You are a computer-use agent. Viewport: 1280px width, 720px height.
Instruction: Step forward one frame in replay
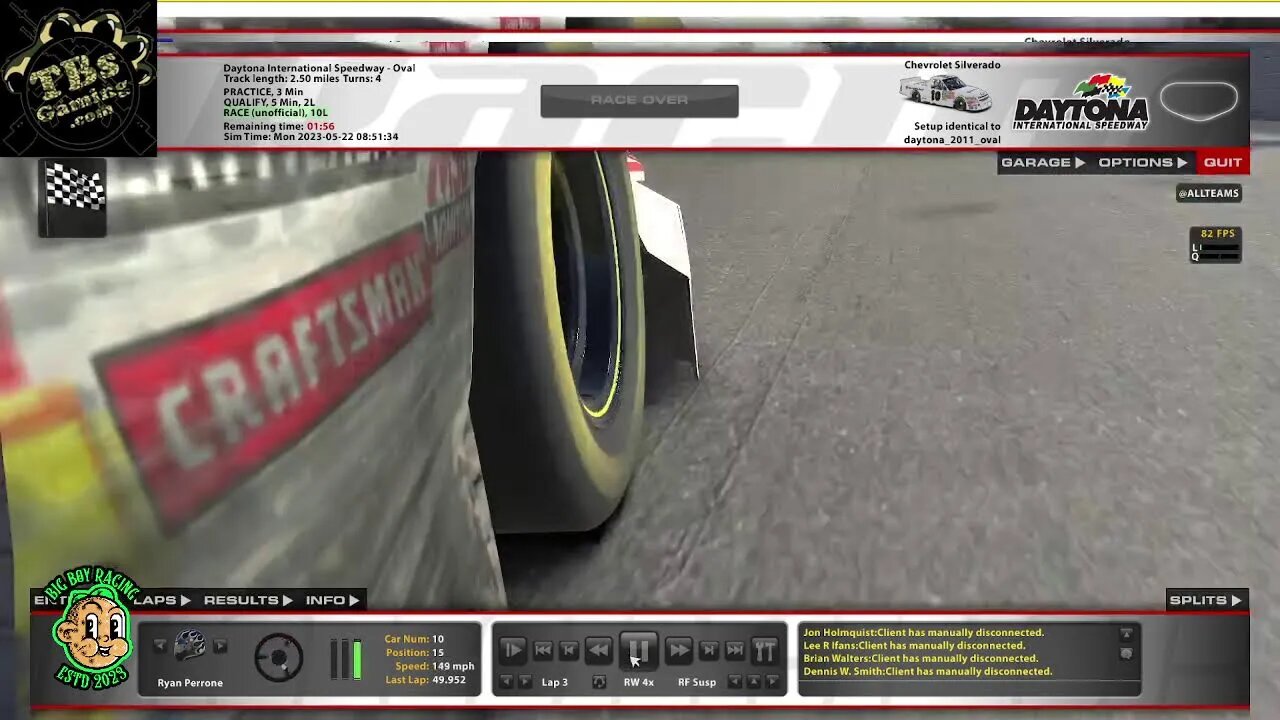point(709,651)
